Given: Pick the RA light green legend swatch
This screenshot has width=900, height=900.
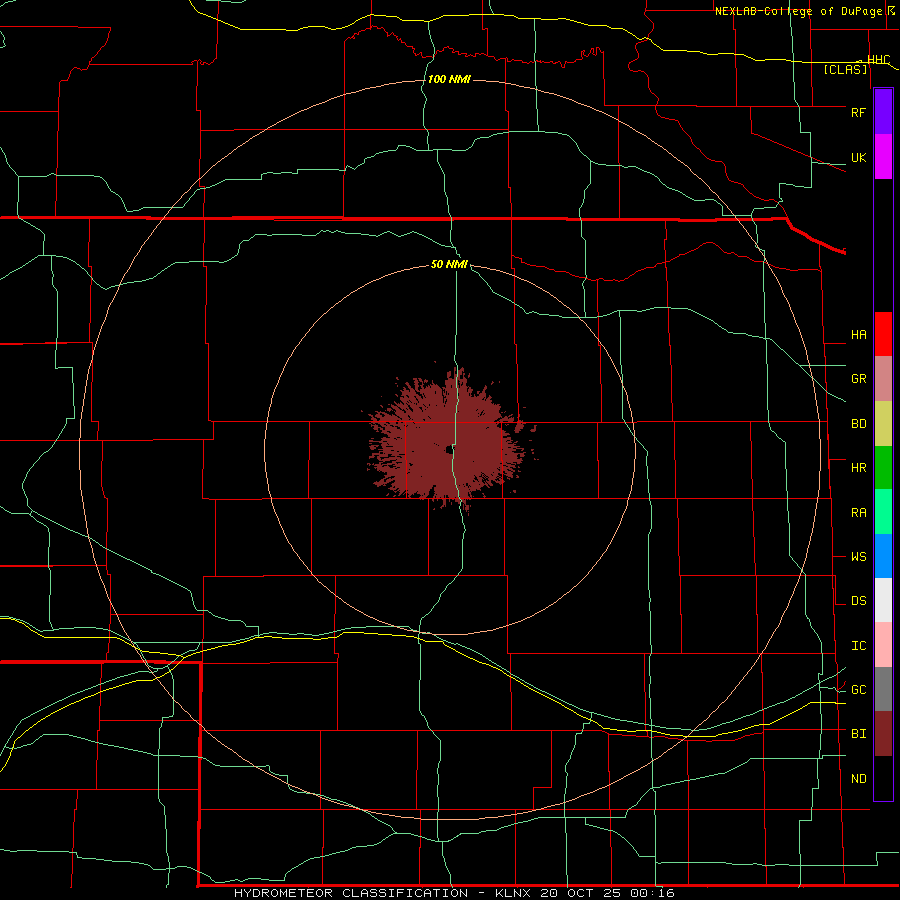Looking at the screenshot, I should 883,512.
